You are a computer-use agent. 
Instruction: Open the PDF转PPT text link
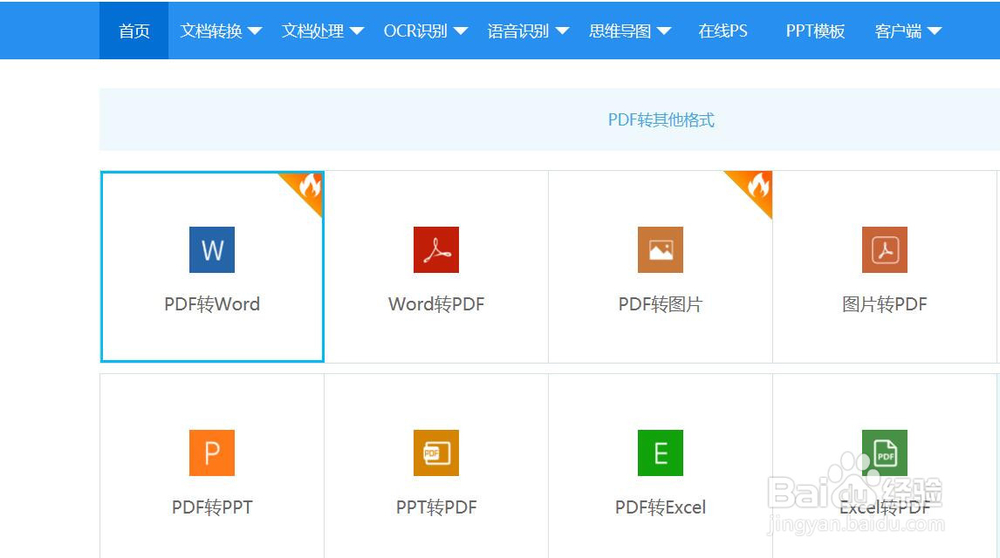tap(212, 508)
